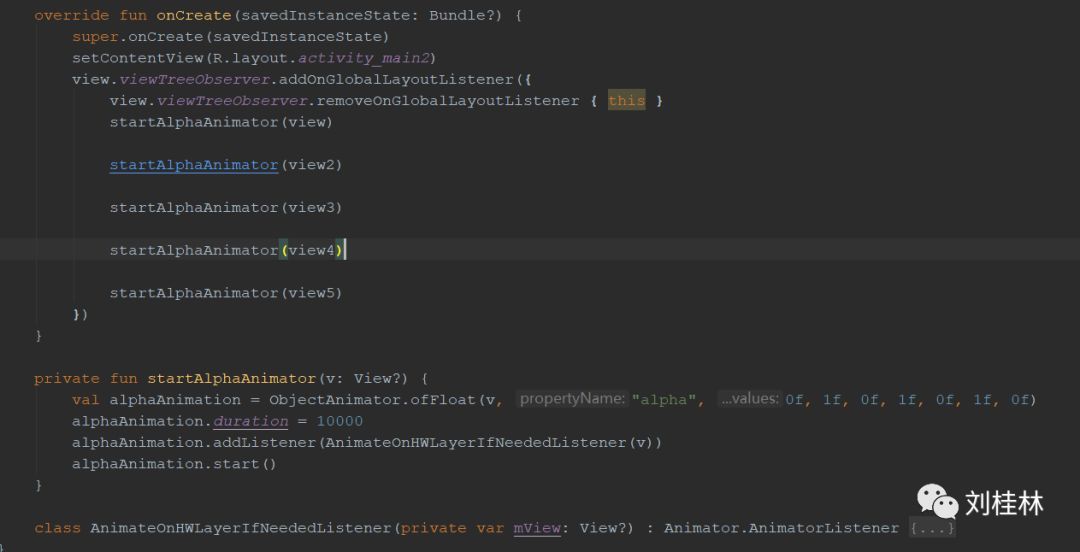Click 'addOnGlobalLayoutListener' method name
1080x552 pixels.
point(396,79)
